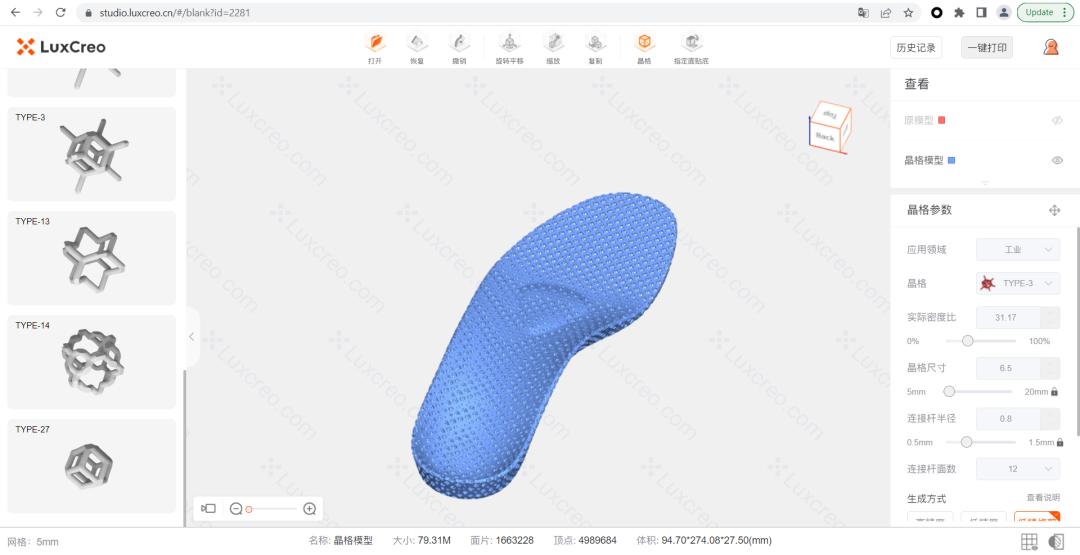Click the 实际密度比 value stepper arrows
Viewport: 1080px width, 555px height.
click(1050, 317)
